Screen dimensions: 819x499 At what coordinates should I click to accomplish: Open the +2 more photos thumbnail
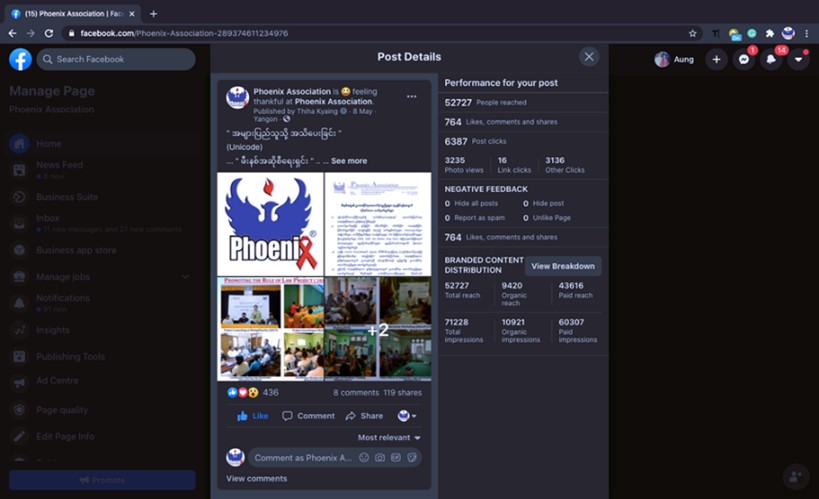pos(378,329)
